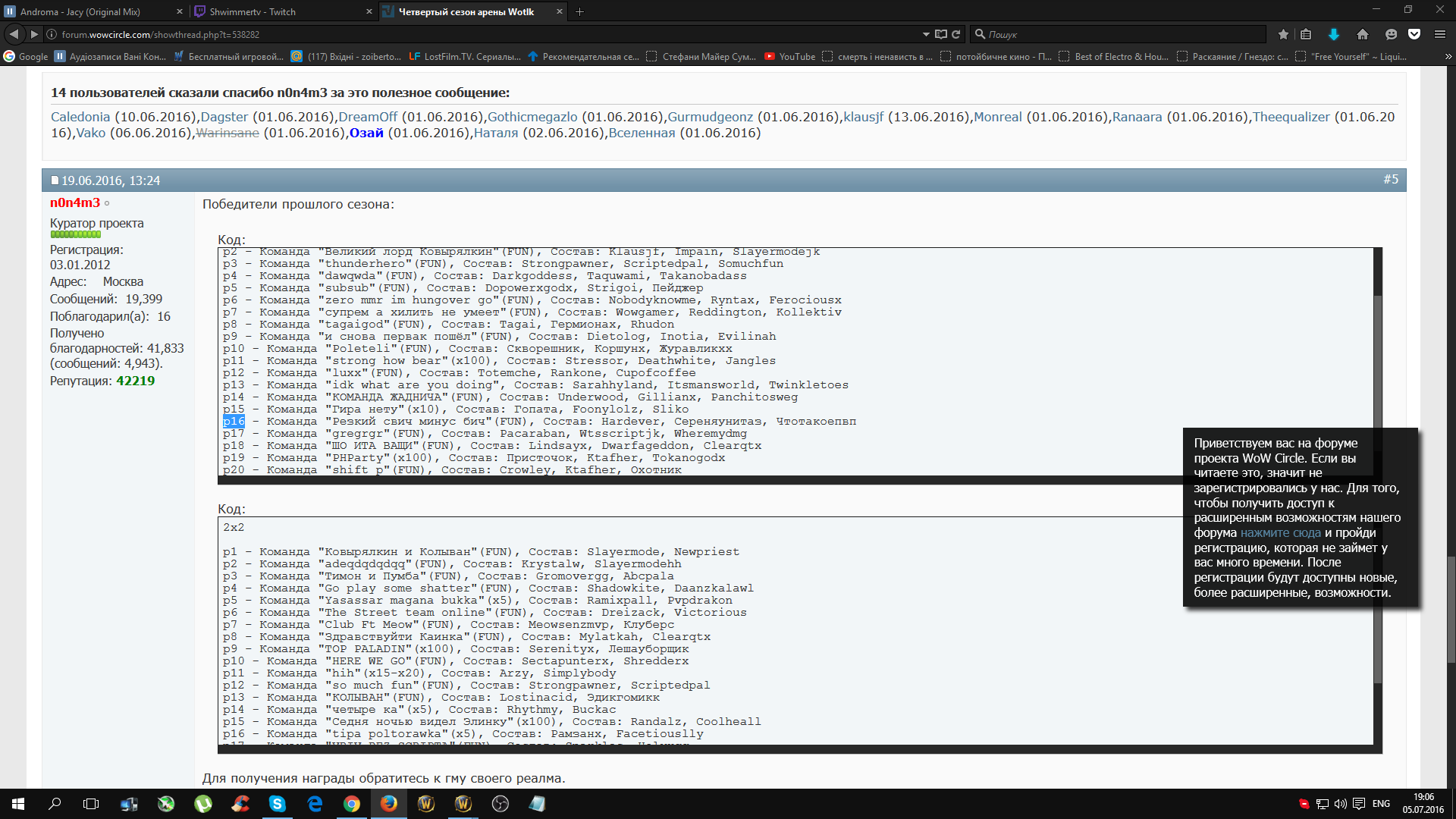Click the 'нажмите сюда' registration link
The height and width of the screenshot is (819, 1456).
(1280, 532)
